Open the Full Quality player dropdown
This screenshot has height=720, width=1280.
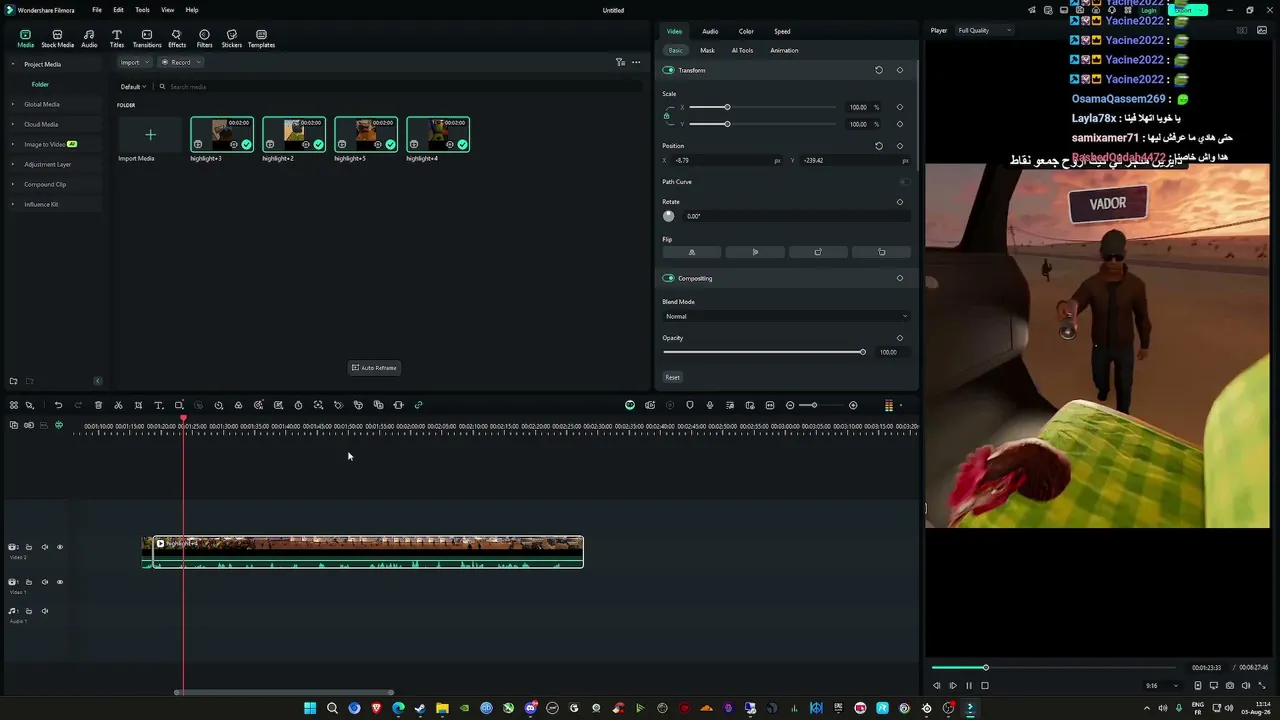pyautogui.click(x=985, y=30)
